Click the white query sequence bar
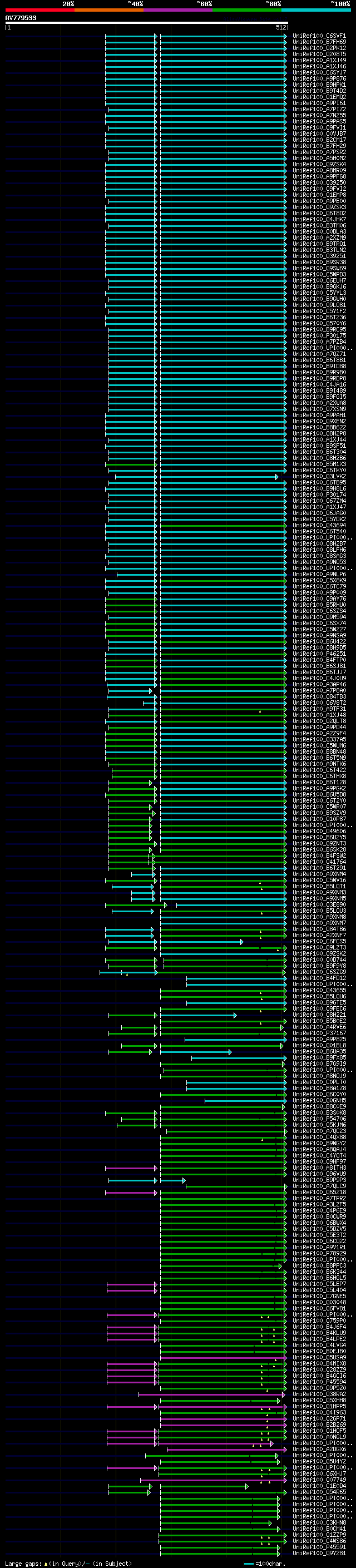 pos(147,22)
